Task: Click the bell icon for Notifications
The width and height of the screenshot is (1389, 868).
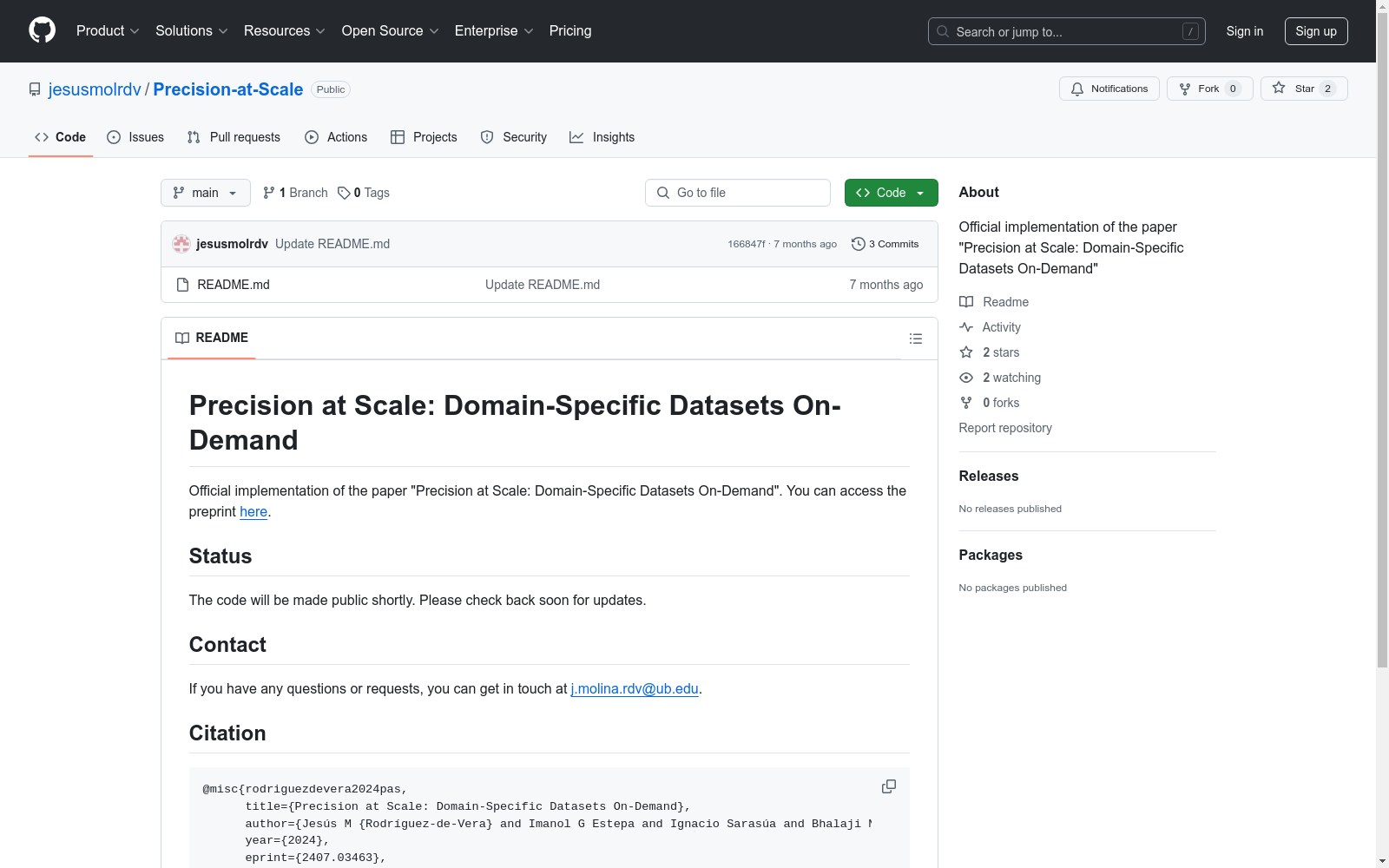Action: pyautogui.click(x=1077, y=89)
